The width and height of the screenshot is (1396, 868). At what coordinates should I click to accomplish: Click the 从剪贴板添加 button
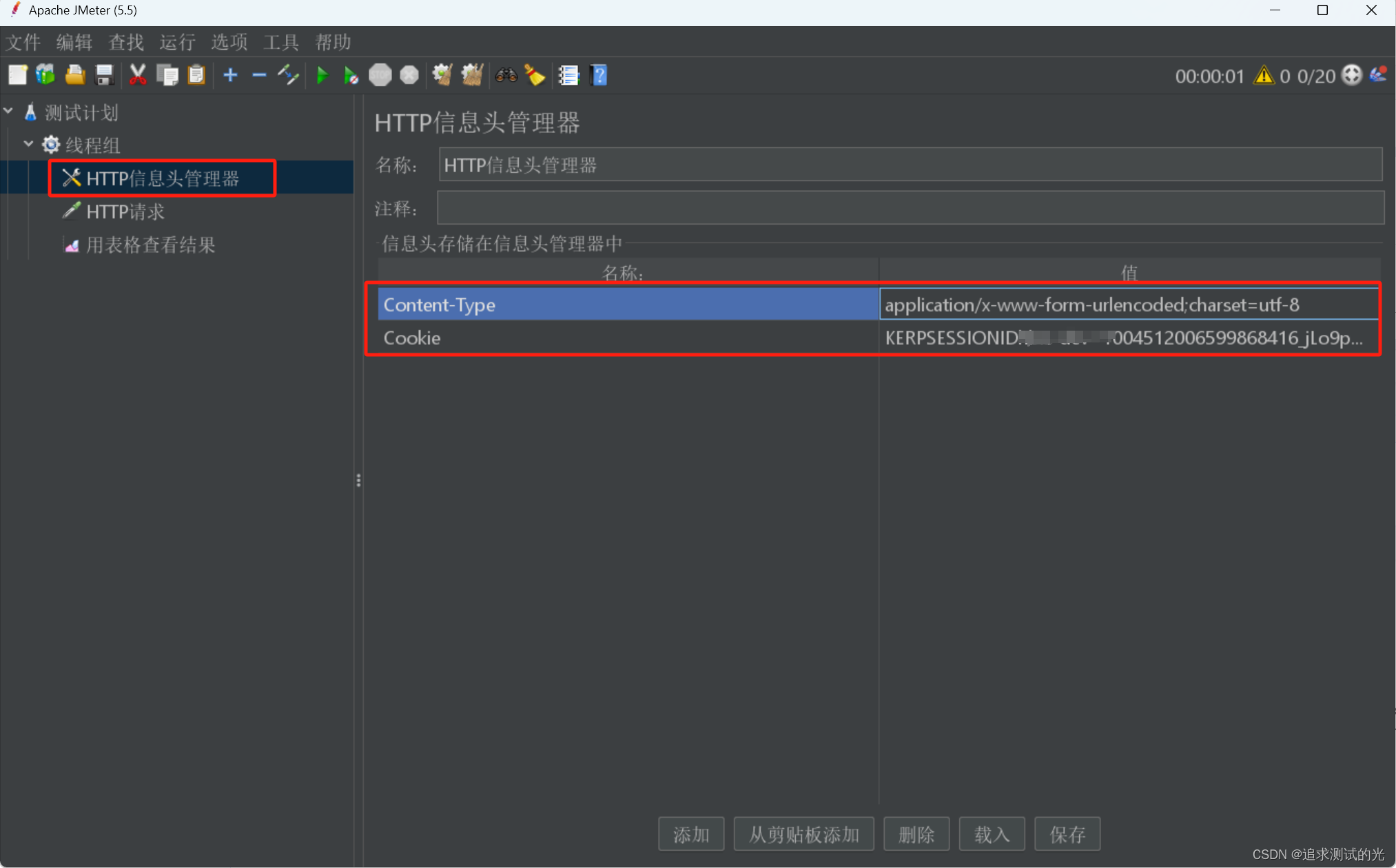(x=804, y=834)
